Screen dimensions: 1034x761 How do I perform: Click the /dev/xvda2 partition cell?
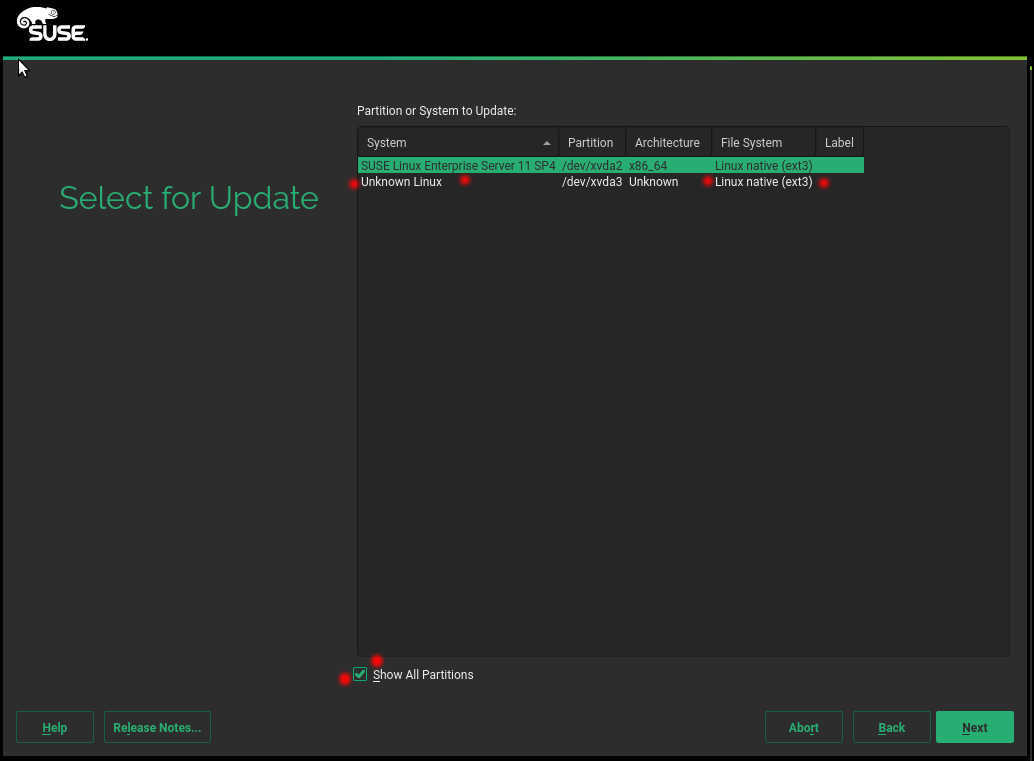pyautogui.click(x=592, y=166)
